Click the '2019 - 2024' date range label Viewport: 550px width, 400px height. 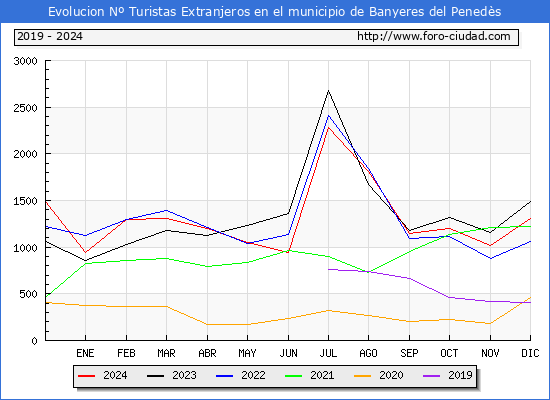click(50, 36)
